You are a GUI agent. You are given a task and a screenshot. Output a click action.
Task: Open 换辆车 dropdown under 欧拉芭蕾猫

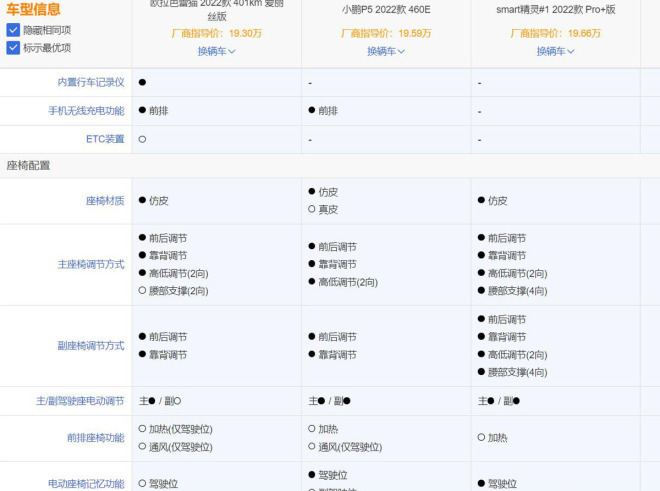click(x=217, y=51)
